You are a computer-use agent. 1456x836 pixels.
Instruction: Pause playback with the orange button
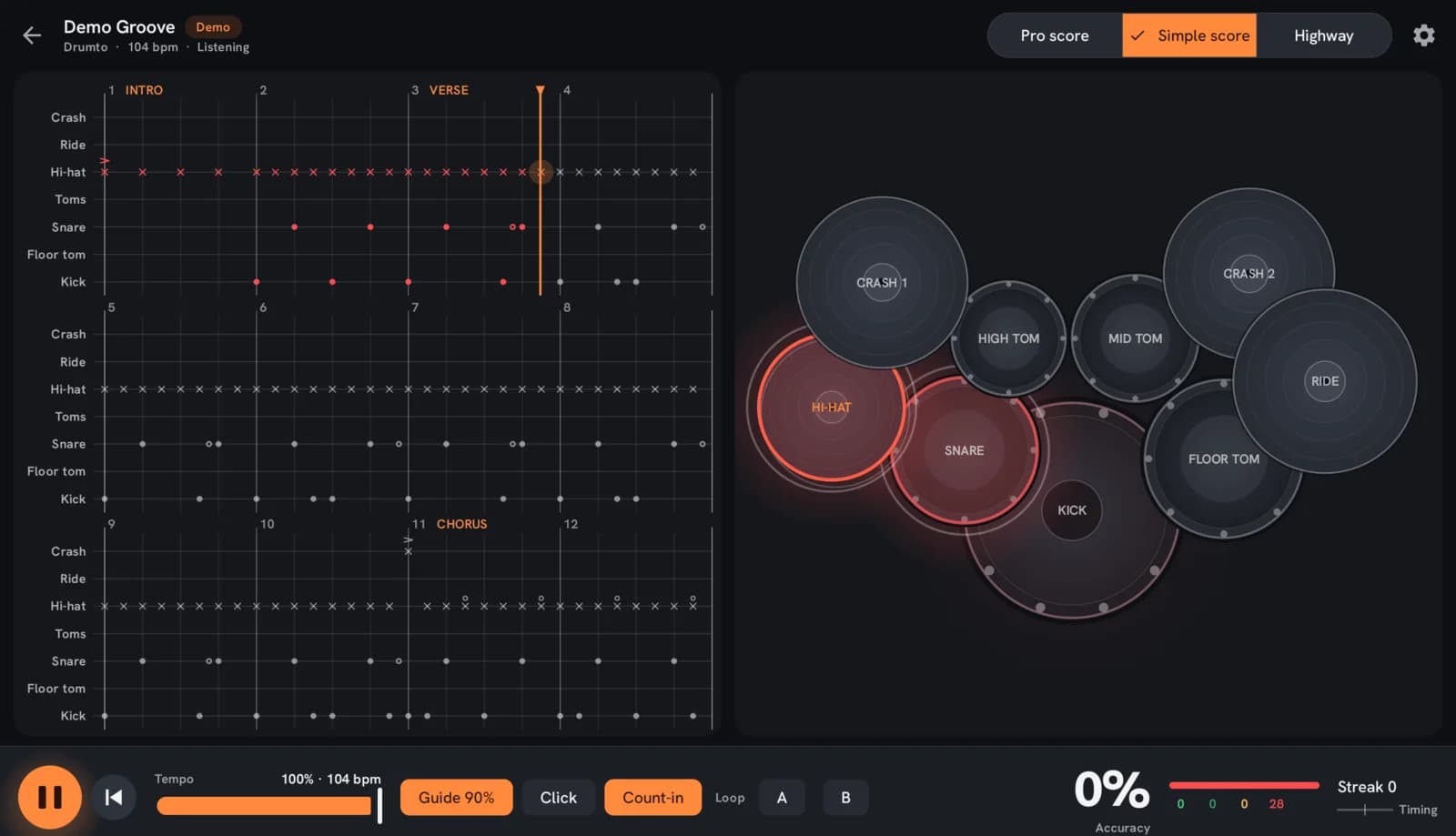click(50, 797)
